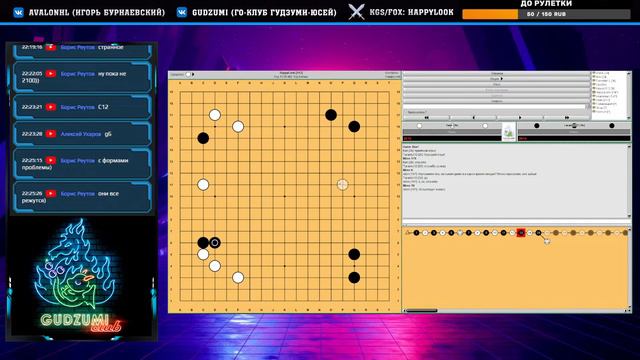Select black move 3 in the game tree
Image resolution: width=640 pixels, height=360 pixels.
click(433, 233)
